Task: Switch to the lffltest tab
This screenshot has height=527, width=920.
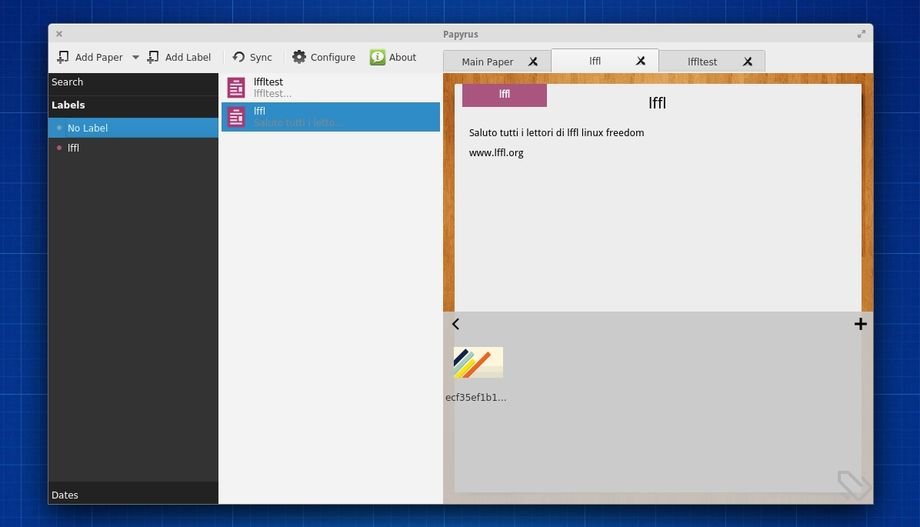Action: click(x=702, y=62)
